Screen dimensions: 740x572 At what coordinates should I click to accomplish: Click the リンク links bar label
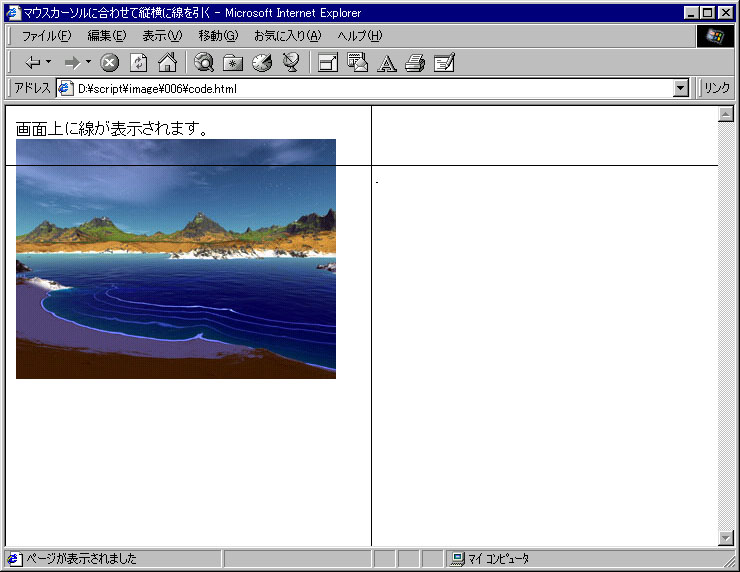[x=717, y=88]
